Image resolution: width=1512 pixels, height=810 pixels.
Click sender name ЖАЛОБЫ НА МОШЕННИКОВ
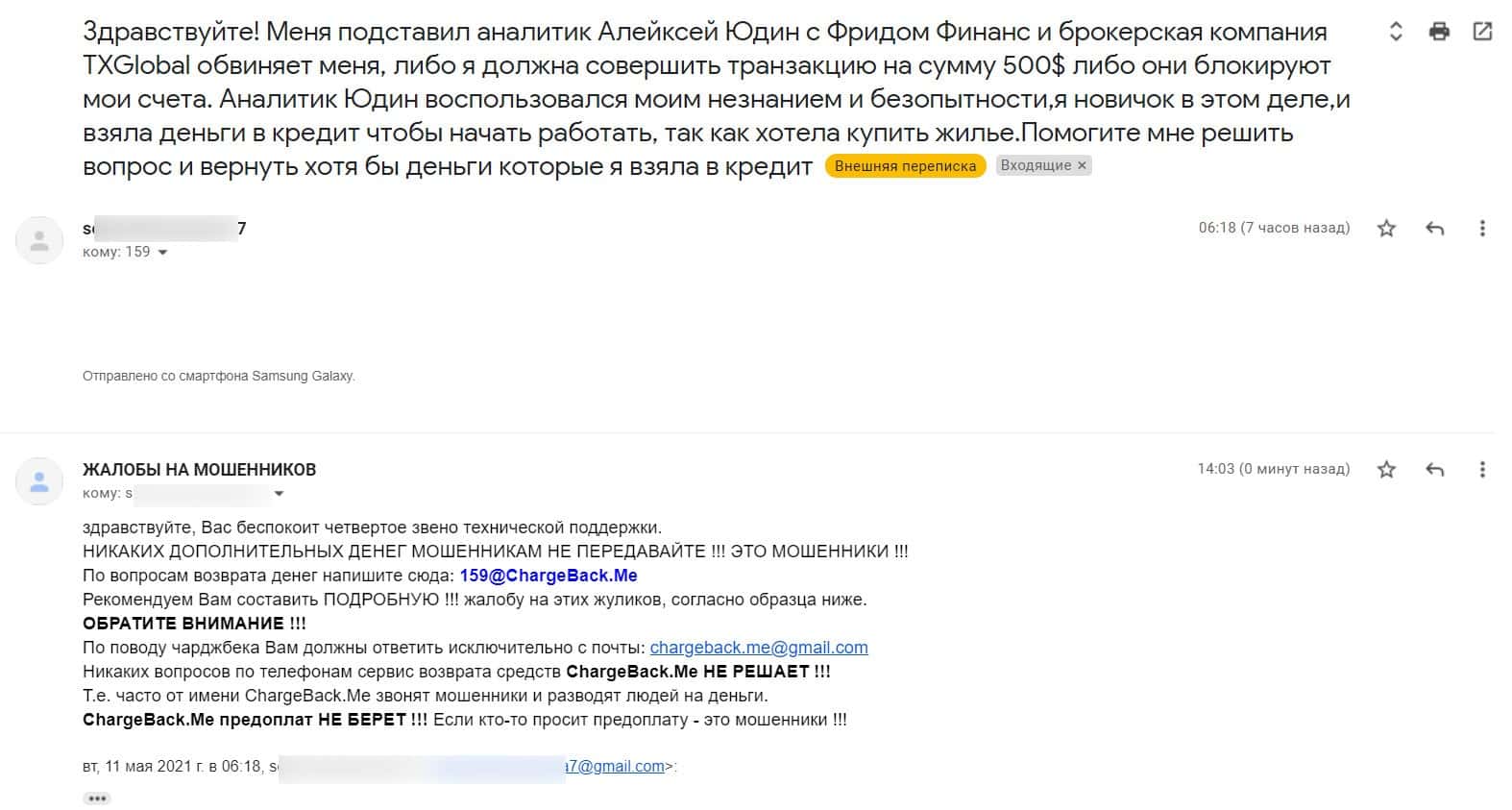click(199, 470)
